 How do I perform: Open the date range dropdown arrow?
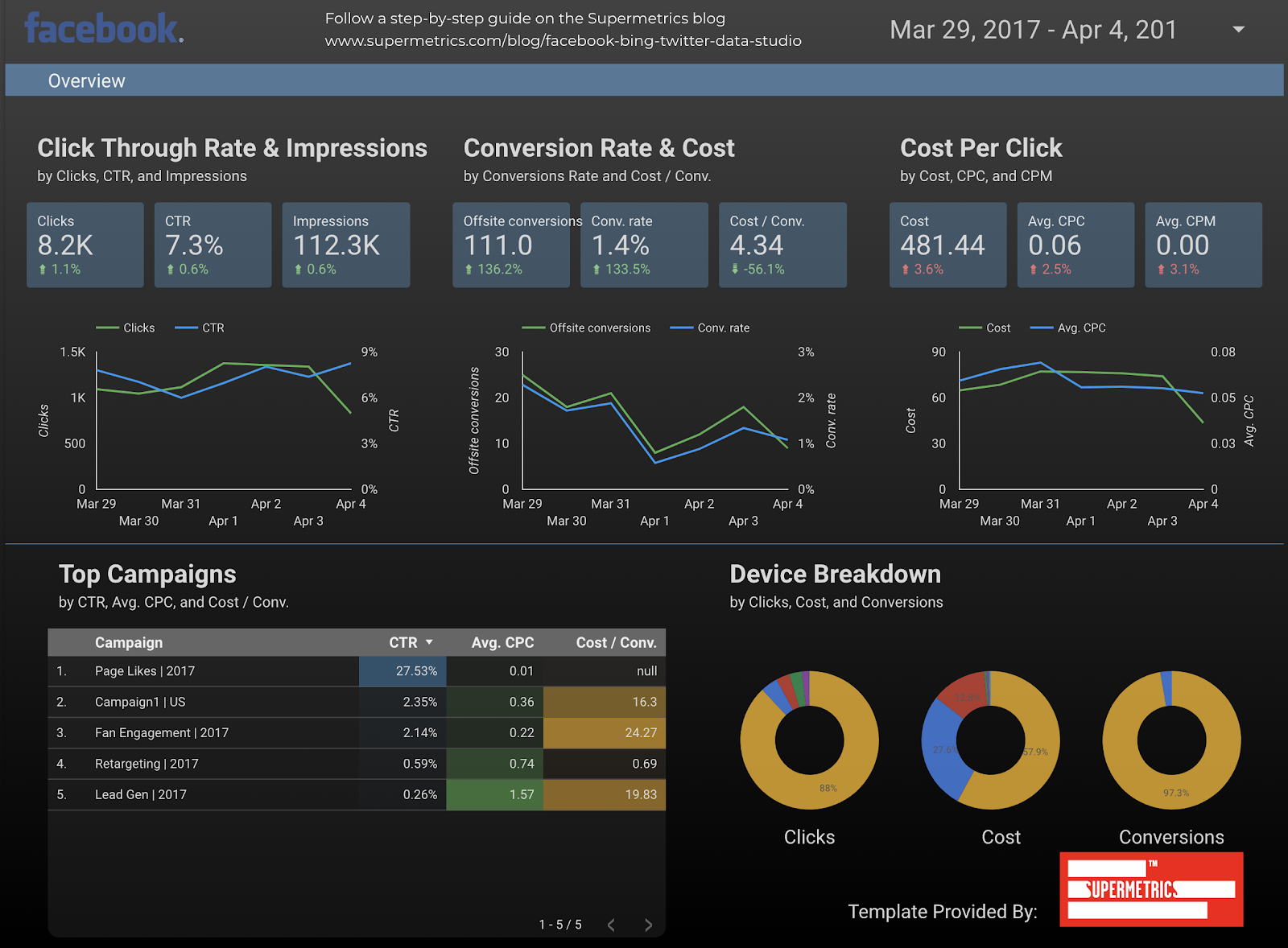click(1239, 30)
